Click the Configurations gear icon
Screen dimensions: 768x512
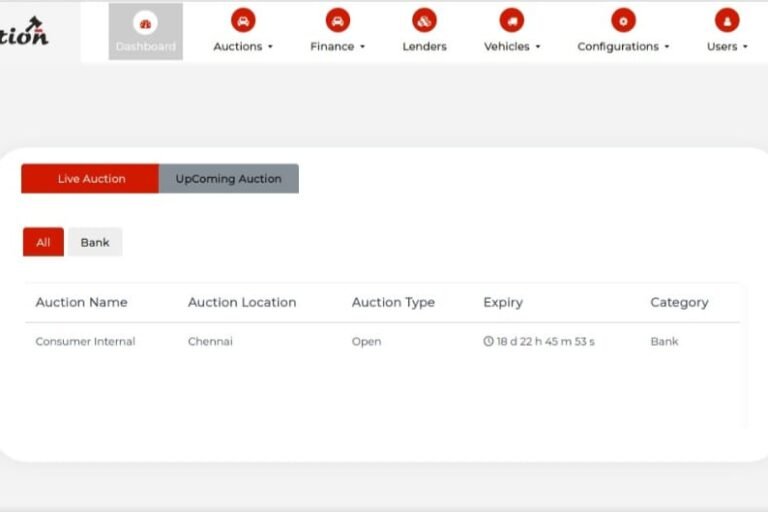(x=623, y=20)
